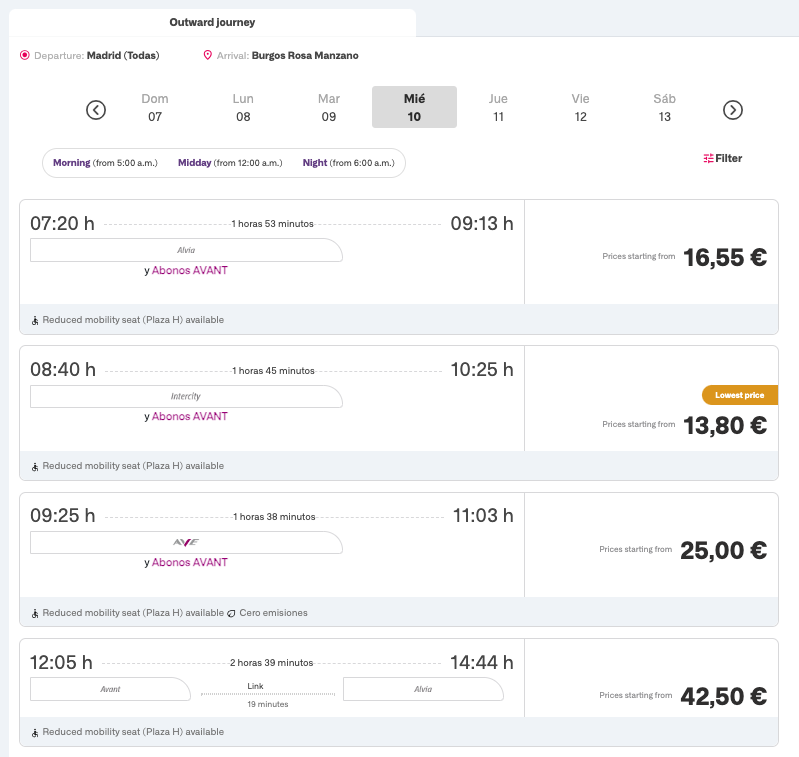
Task: Toggle the Night time filter
Action: [349, 163]
